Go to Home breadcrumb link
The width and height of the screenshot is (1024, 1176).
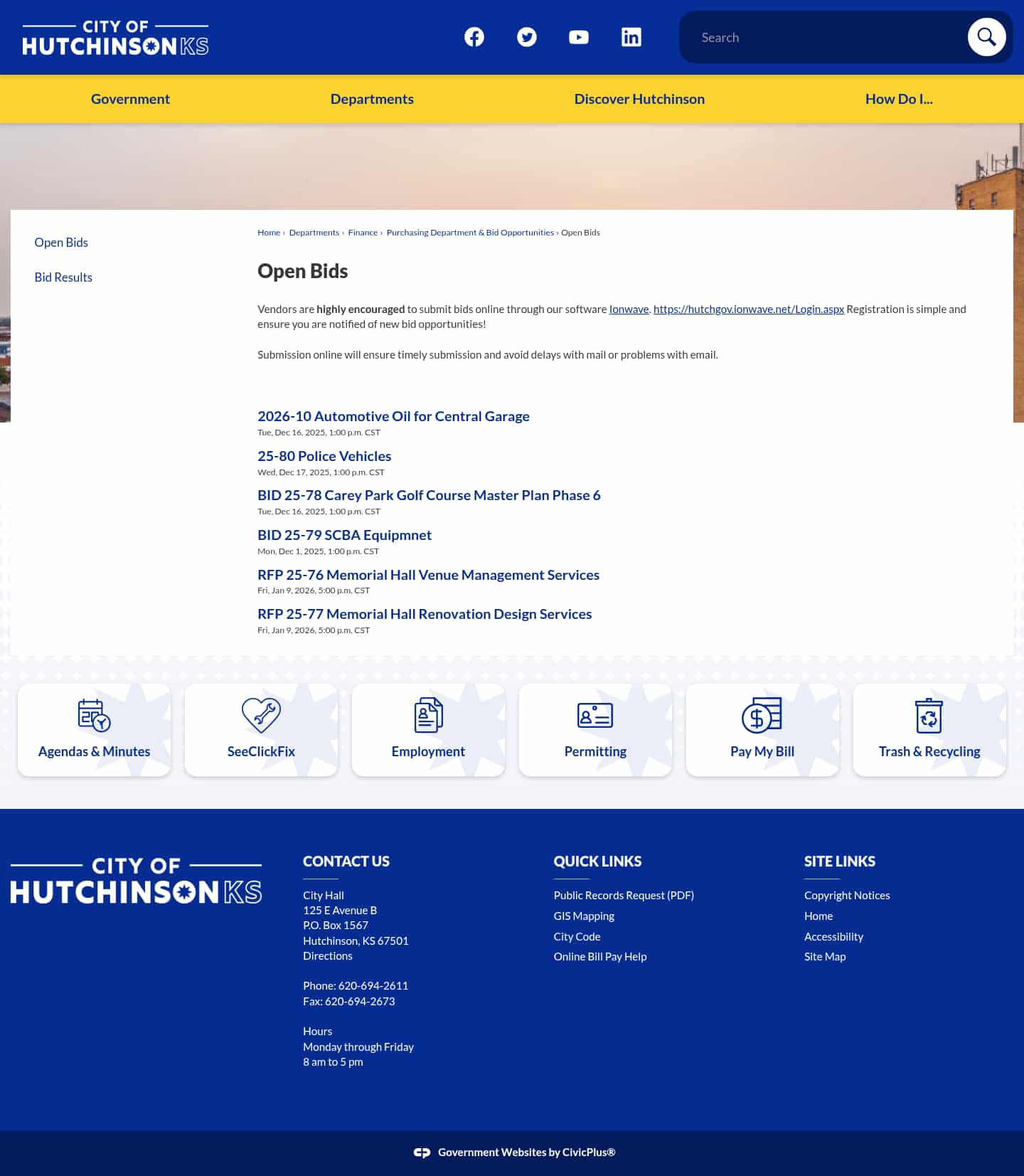(269, 233)
